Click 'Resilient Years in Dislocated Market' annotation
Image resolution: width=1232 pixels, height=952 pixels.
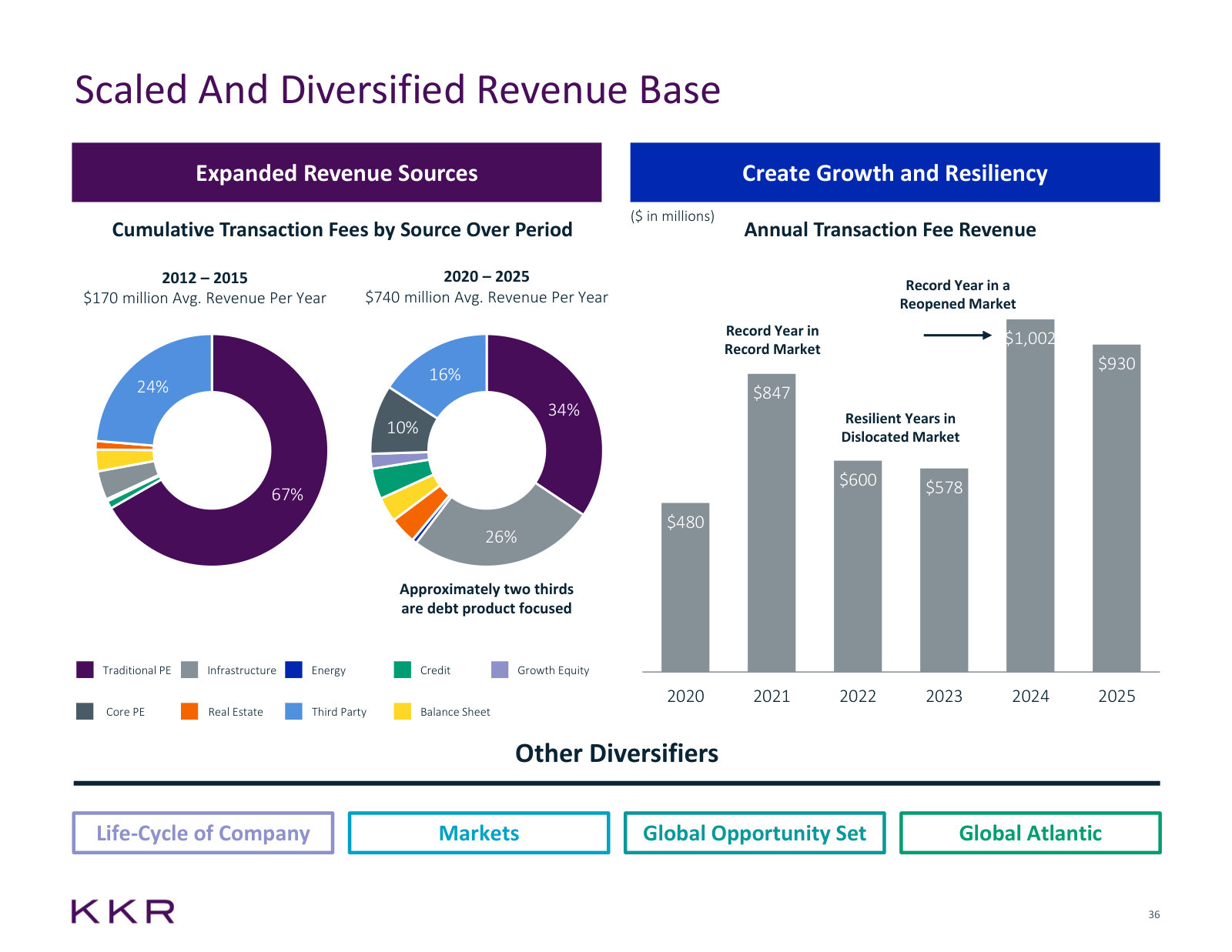[900, 427]
